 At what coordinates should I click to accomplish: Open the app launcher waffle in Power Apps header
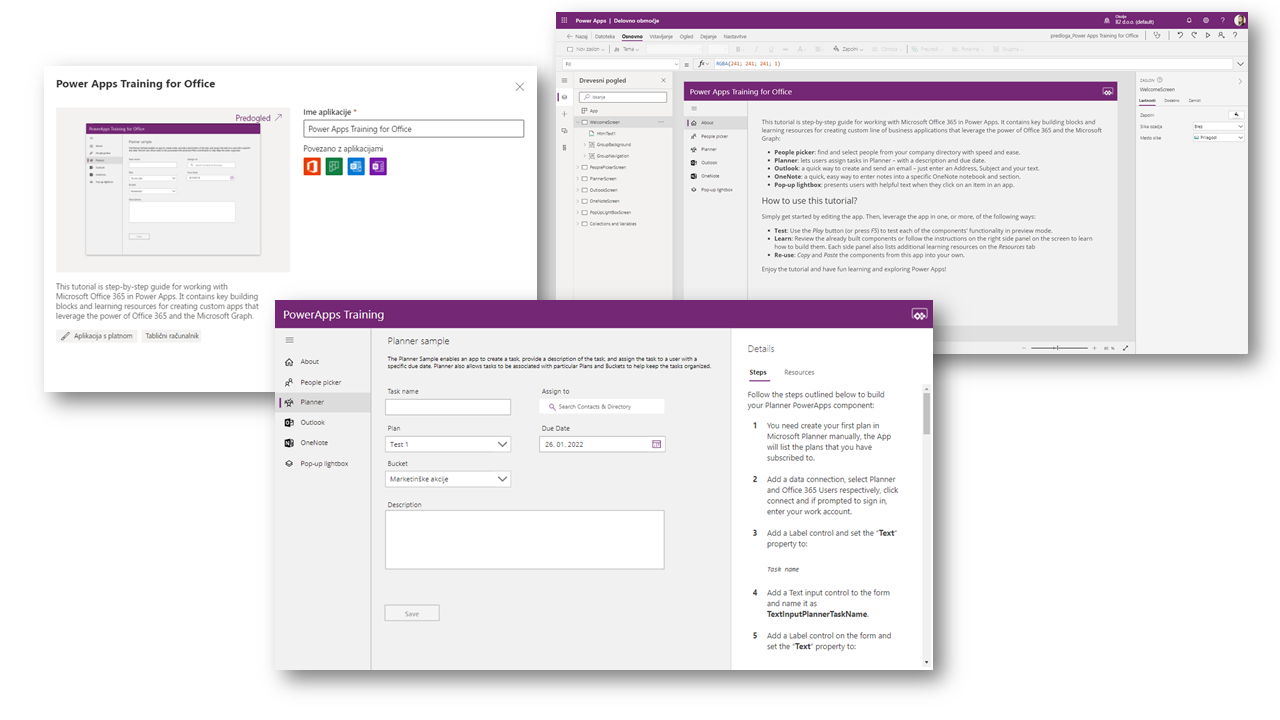(564, 20)
